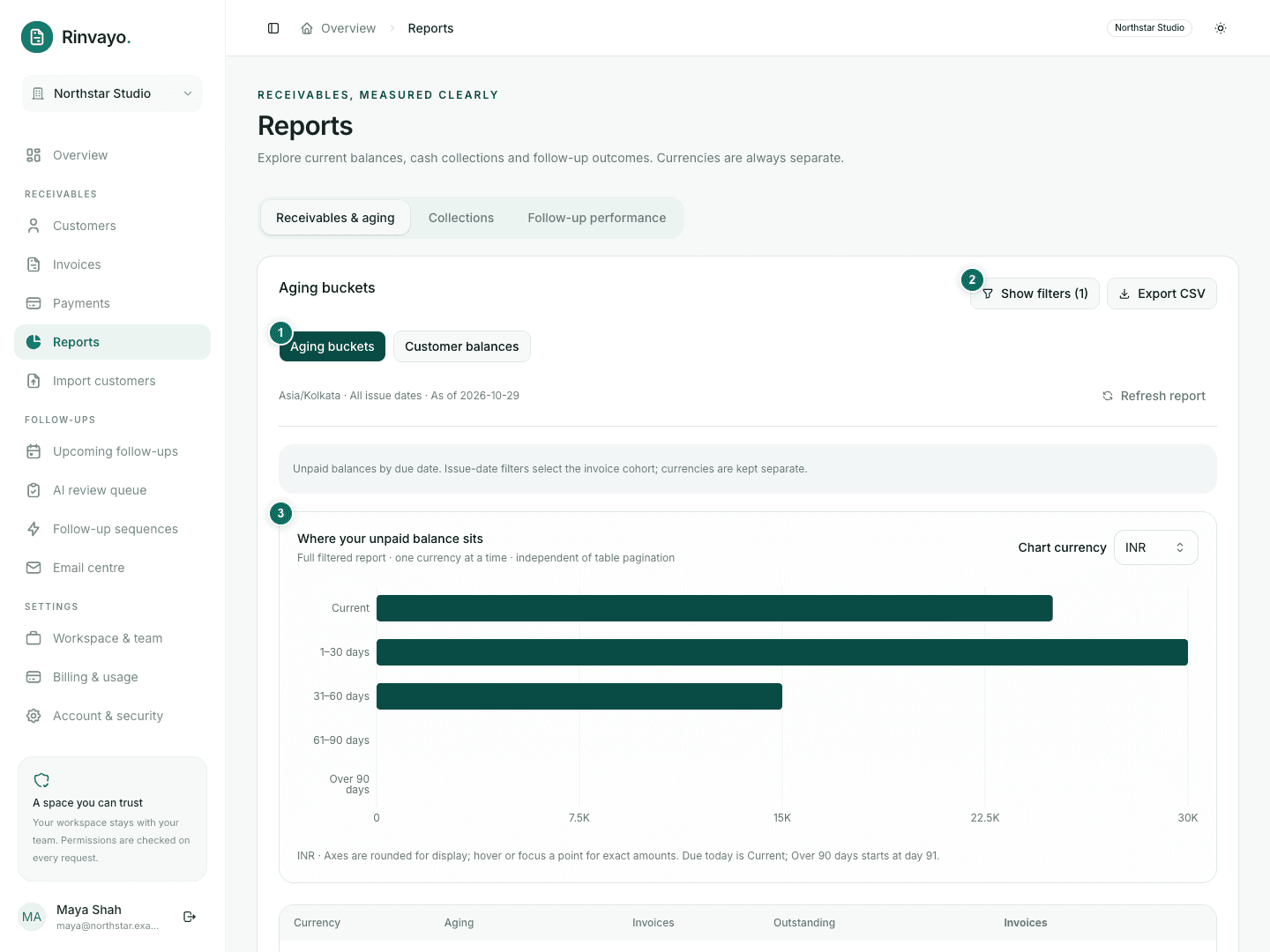The image size is (1270, 952).
Task: Click the Export CSV button
Action: tap(1162, 294)
